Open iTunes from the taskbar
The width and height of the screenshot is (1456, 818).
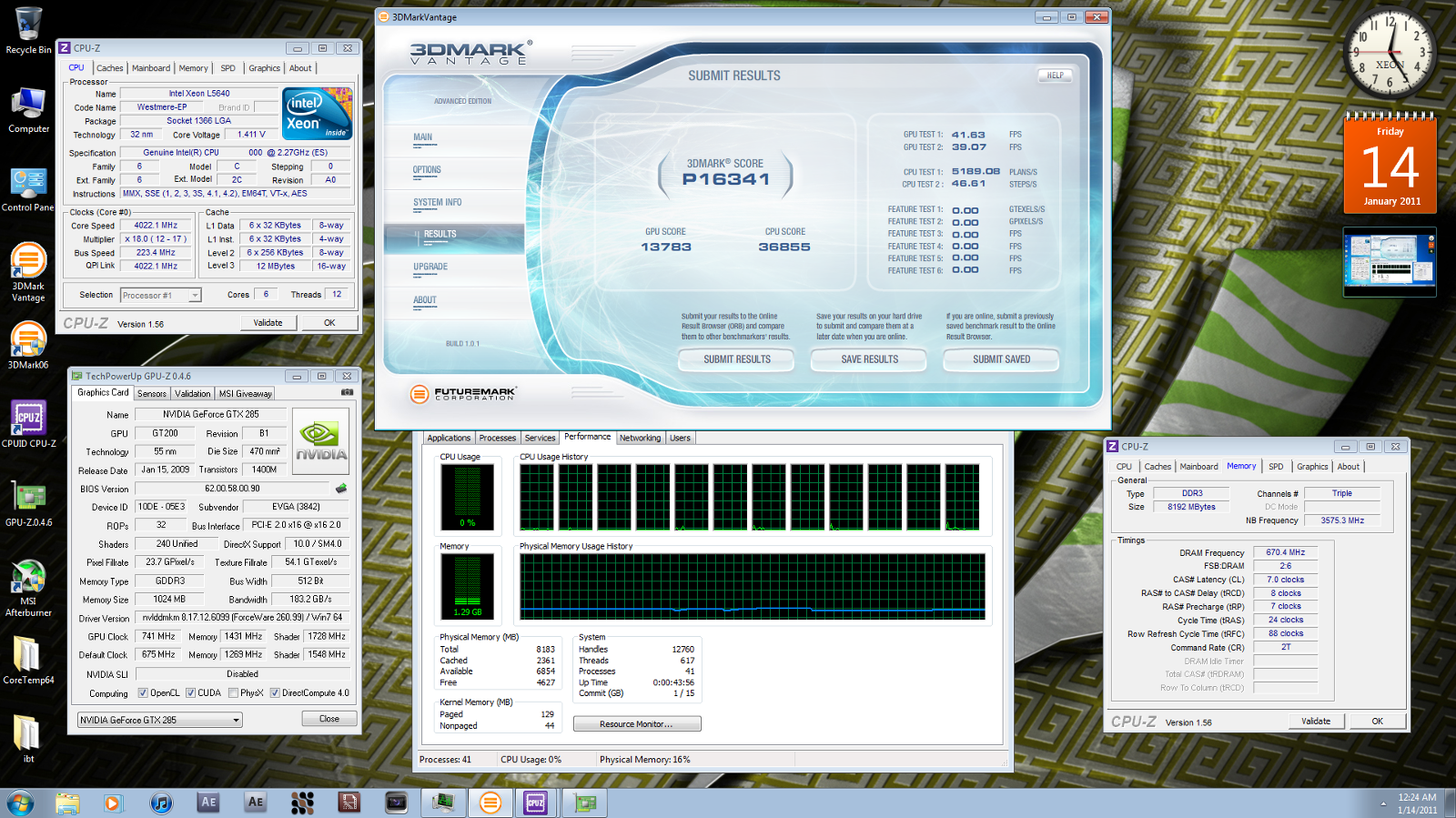[161, 803]
